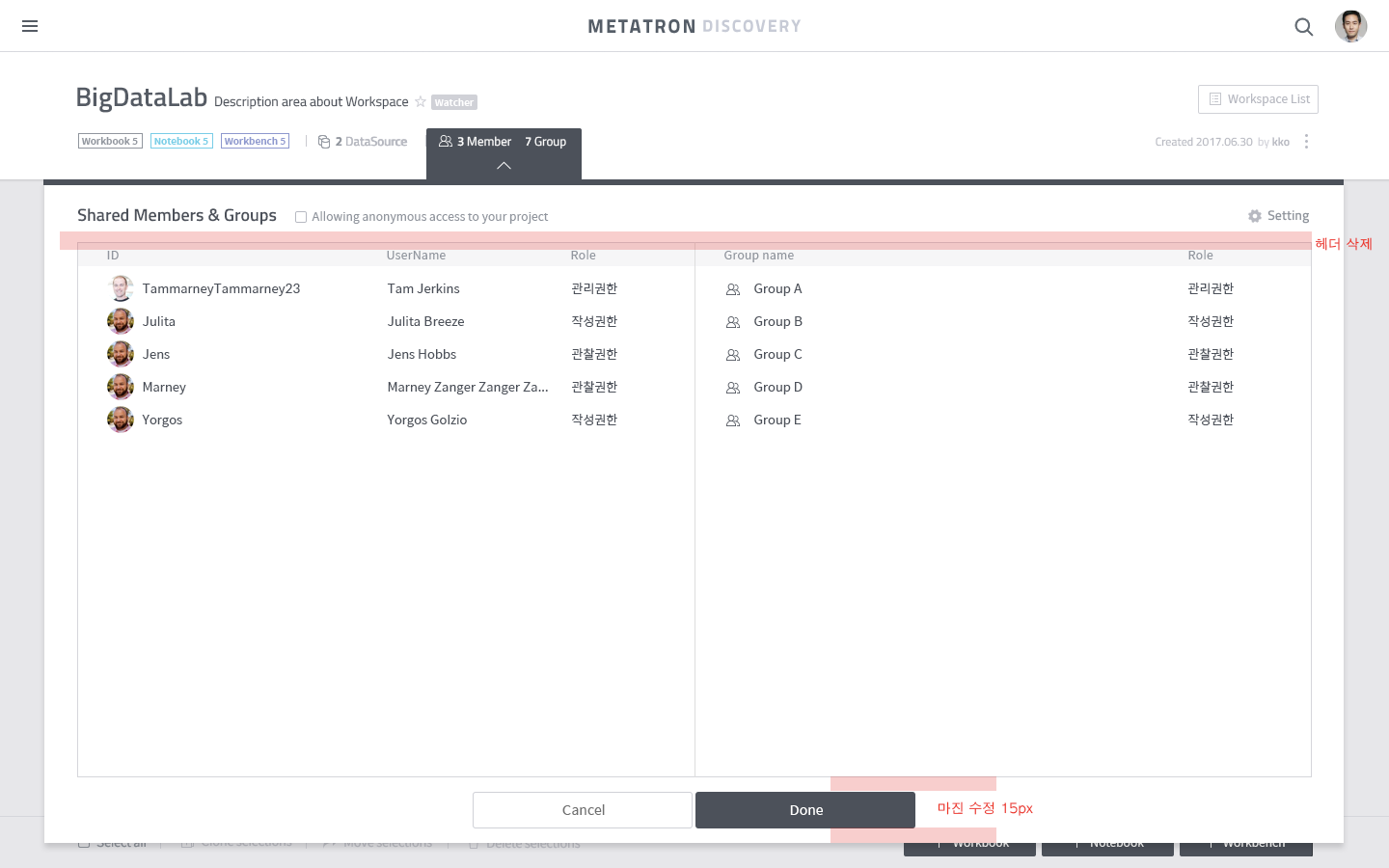Viewport: 1389px width, 868px height.
Task: Open the hamburger main menu
Action: point(30,26)
